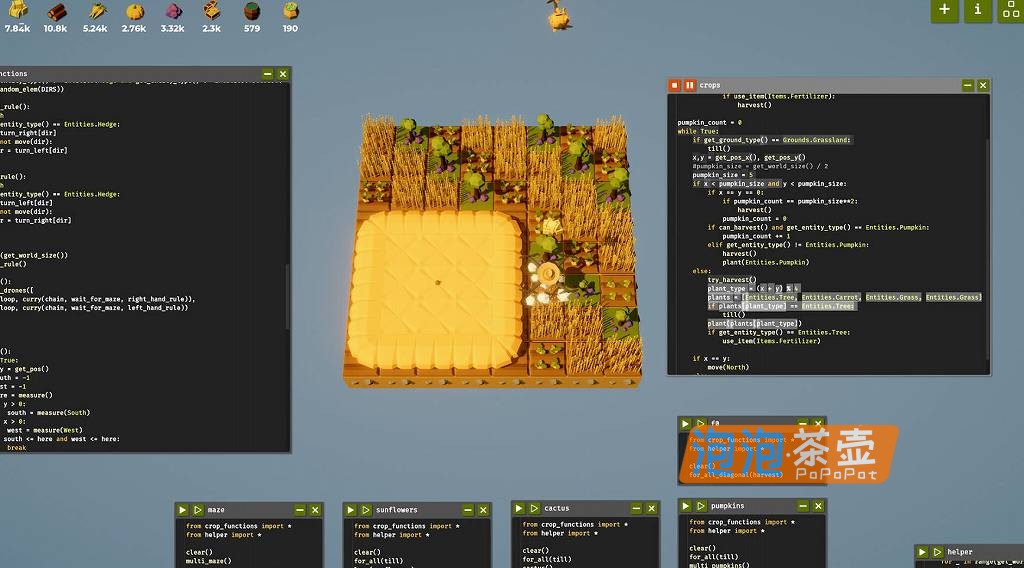Close the cactus code window

pyautogui.click(x=651, y=508)
